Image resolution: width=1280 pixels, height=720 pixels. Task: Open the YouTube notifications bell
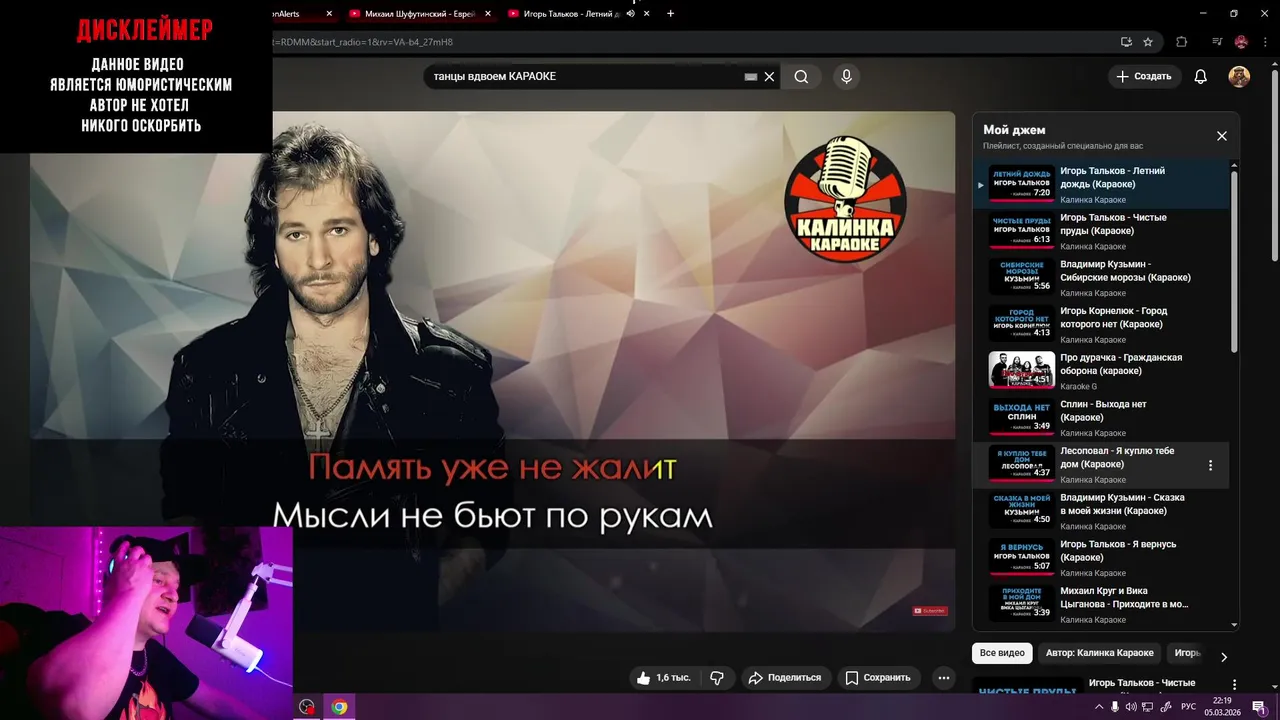coord(1201,77)
